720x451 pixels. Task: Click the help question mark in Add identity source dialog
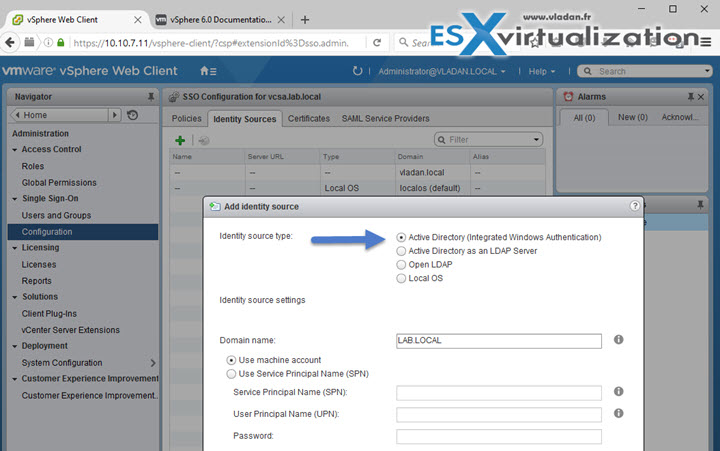point(635,206)
